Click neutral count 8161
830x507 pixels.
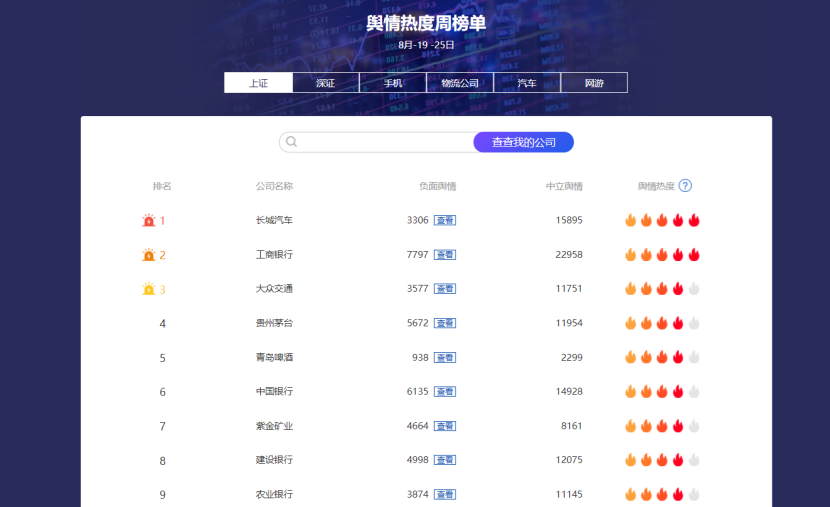(x=572, y=425)
